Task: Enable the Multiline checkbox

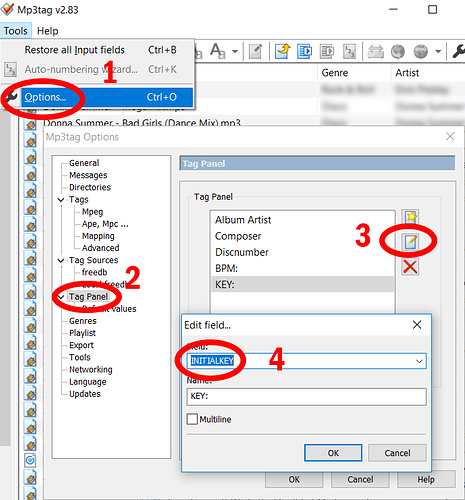Action: 192,419
